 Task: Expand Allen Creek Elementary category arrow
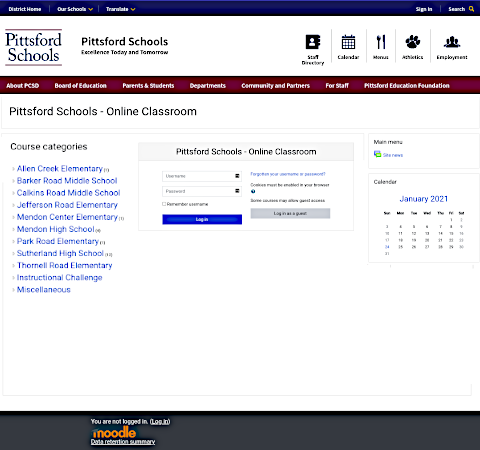pyautogui.click(x=13, y=169)
